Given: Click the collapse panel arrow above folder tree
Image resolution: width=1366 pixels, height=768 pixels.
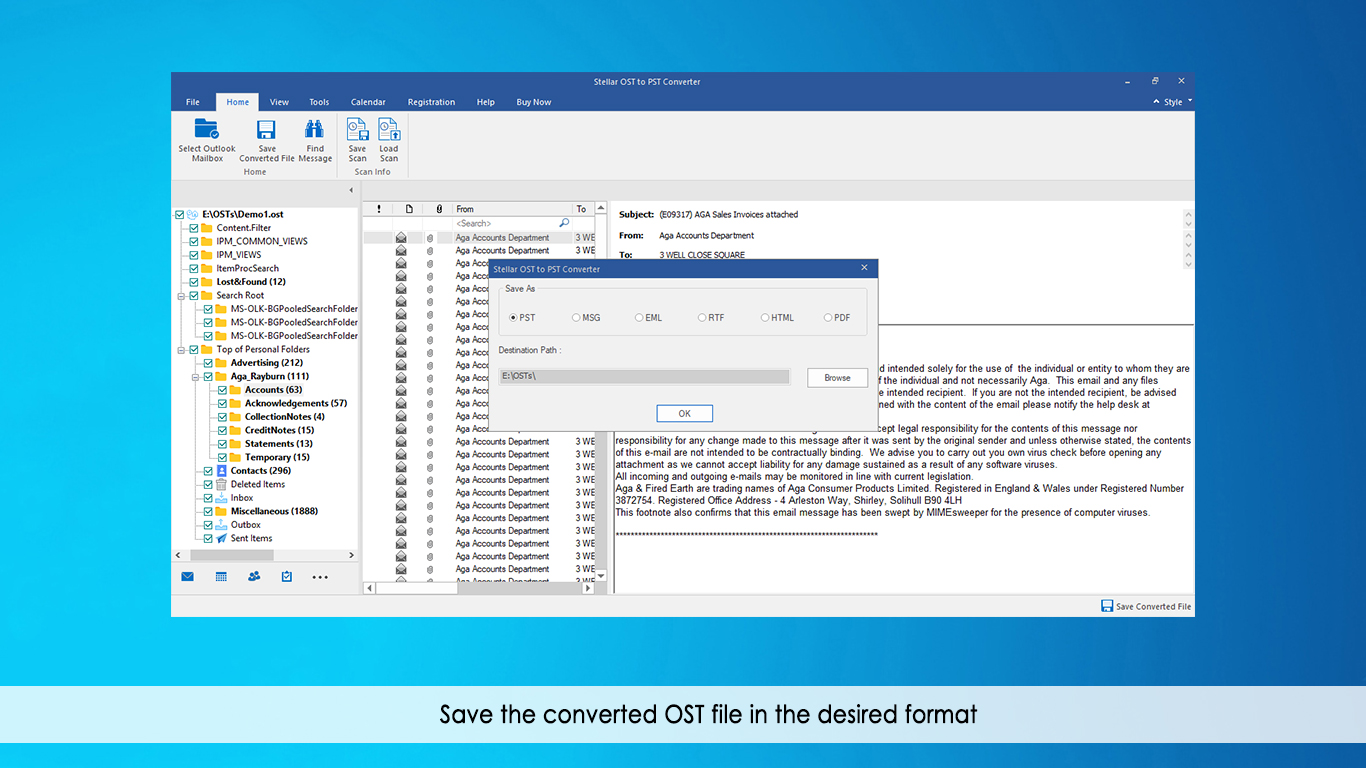Looking at the screenshot, I should coord(351,190).
